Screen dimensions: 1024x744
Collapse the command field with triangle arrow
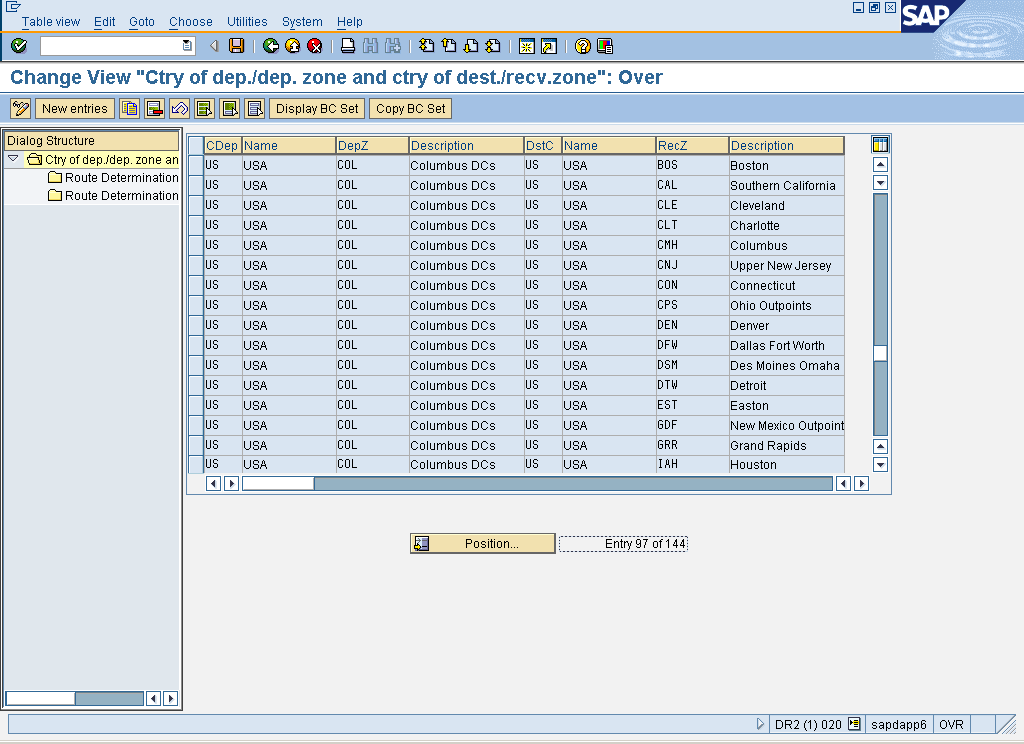point(214,46)
